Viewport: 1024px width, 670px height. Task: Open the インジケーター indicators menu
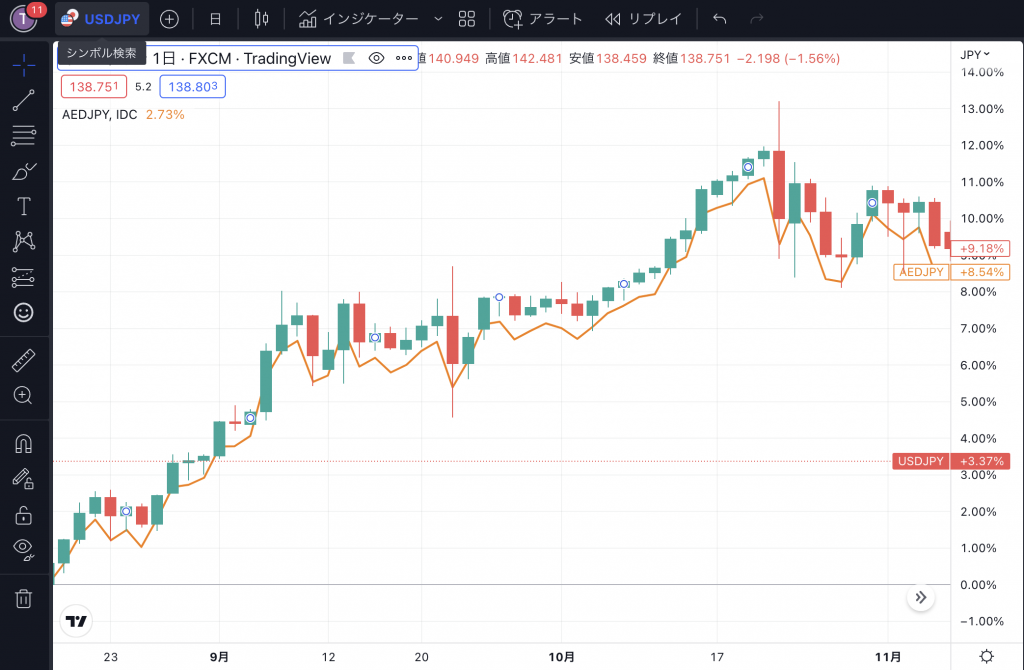(x=360, y=19)
